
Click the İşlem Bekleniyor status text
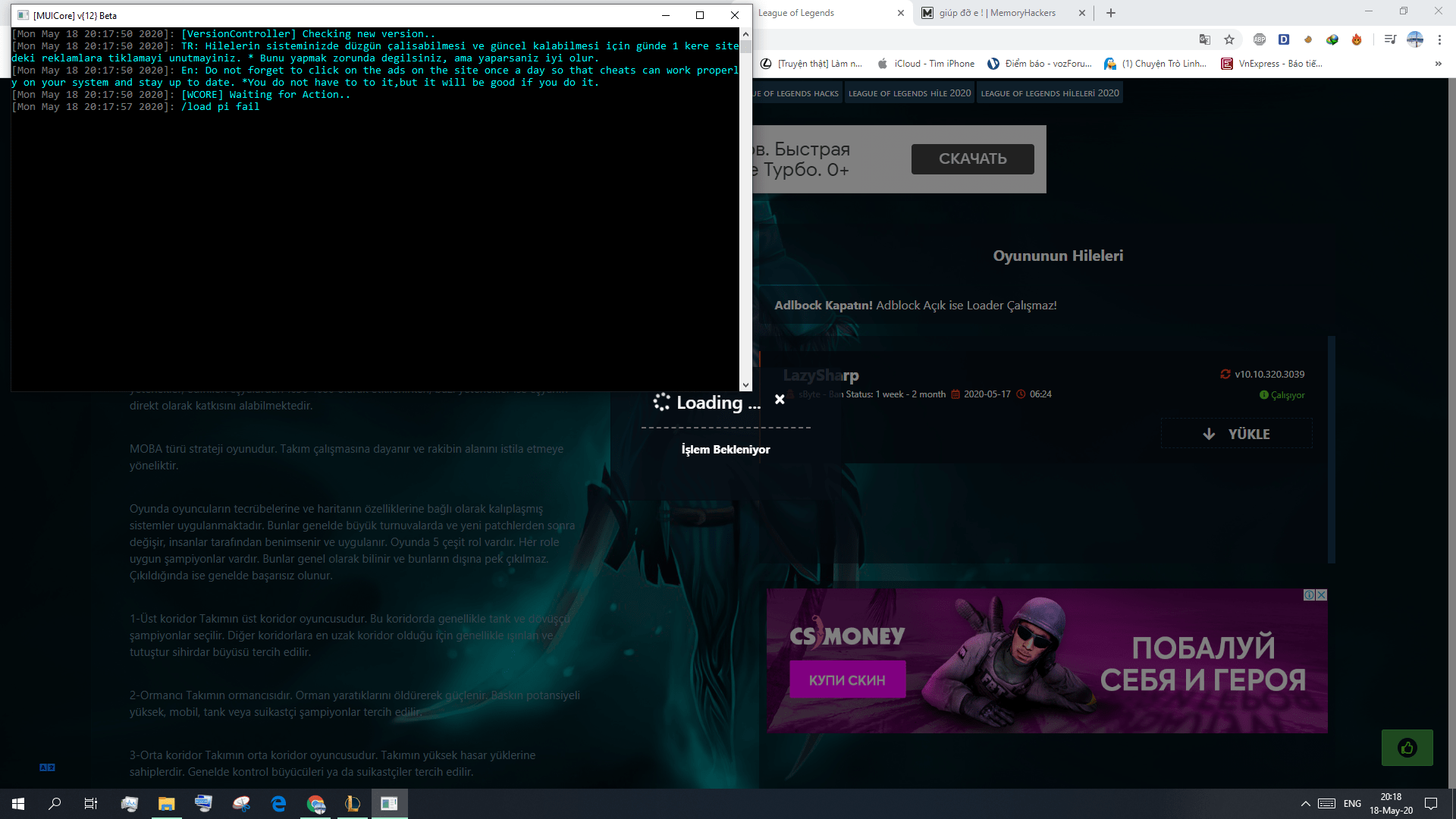(x=726, y=450)
